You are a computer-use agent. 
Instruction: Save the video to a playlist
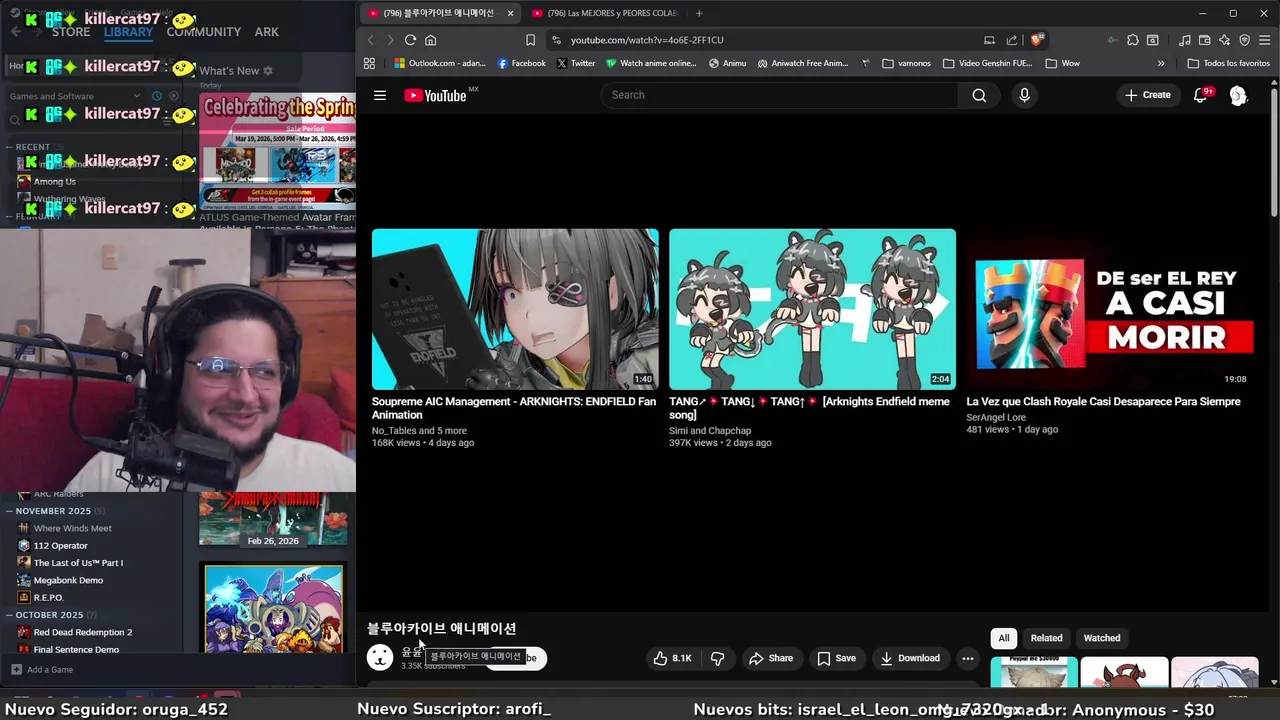(836, 658)
